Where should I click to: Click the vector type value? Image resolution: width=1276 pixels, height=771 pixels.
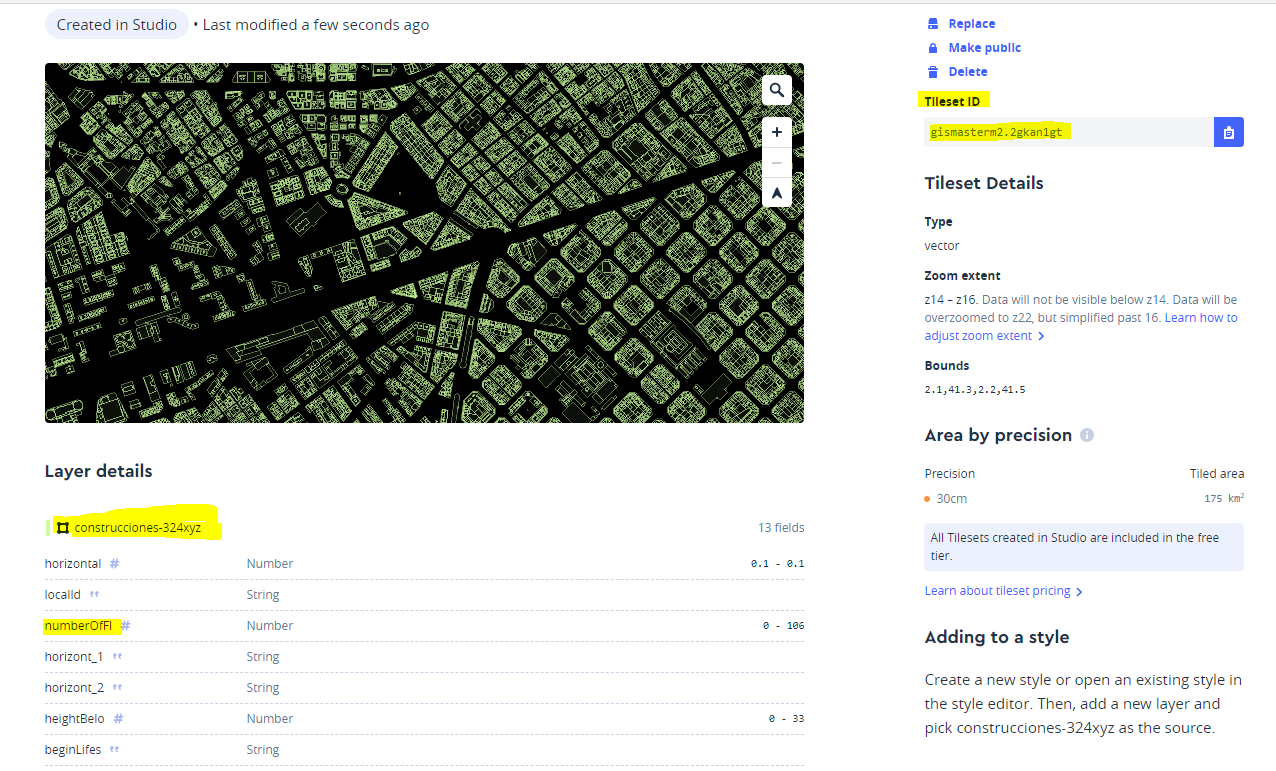coord(942,245)
